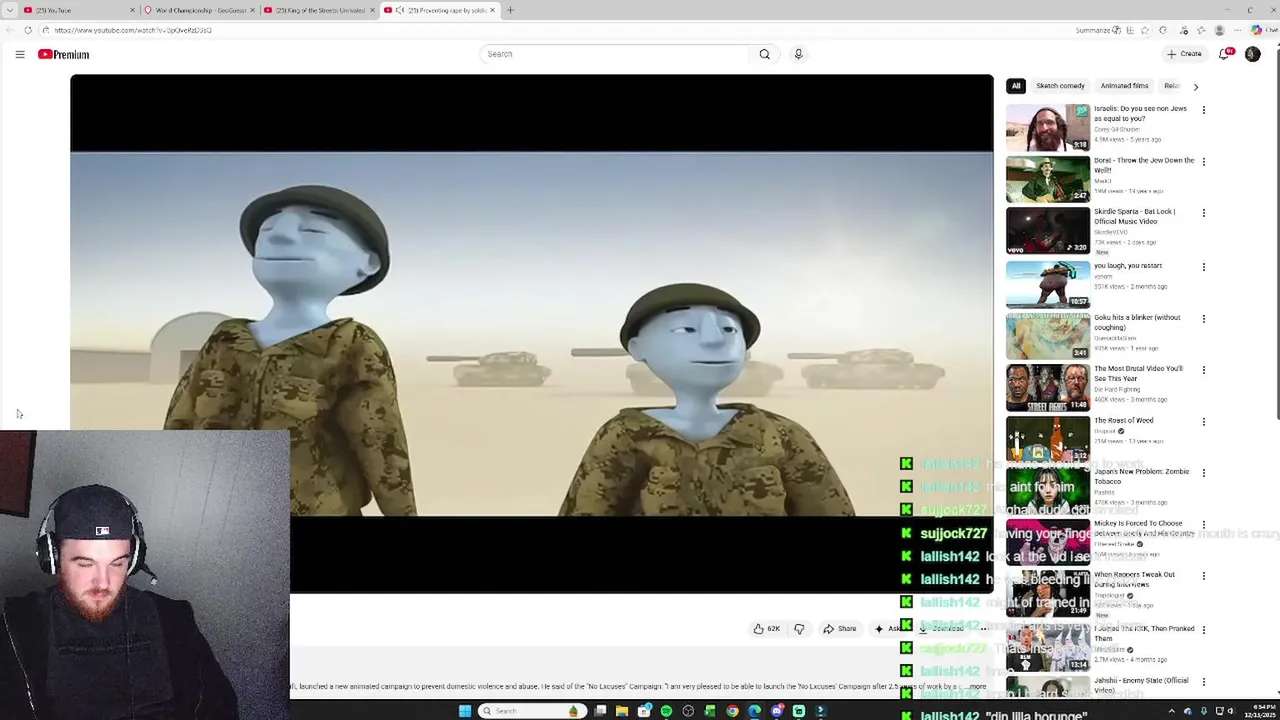Viewport: 1280px width, 720px height.
Task: Open options for 'The Most Brutal Video' item
Action: [x=1203, y=370]
